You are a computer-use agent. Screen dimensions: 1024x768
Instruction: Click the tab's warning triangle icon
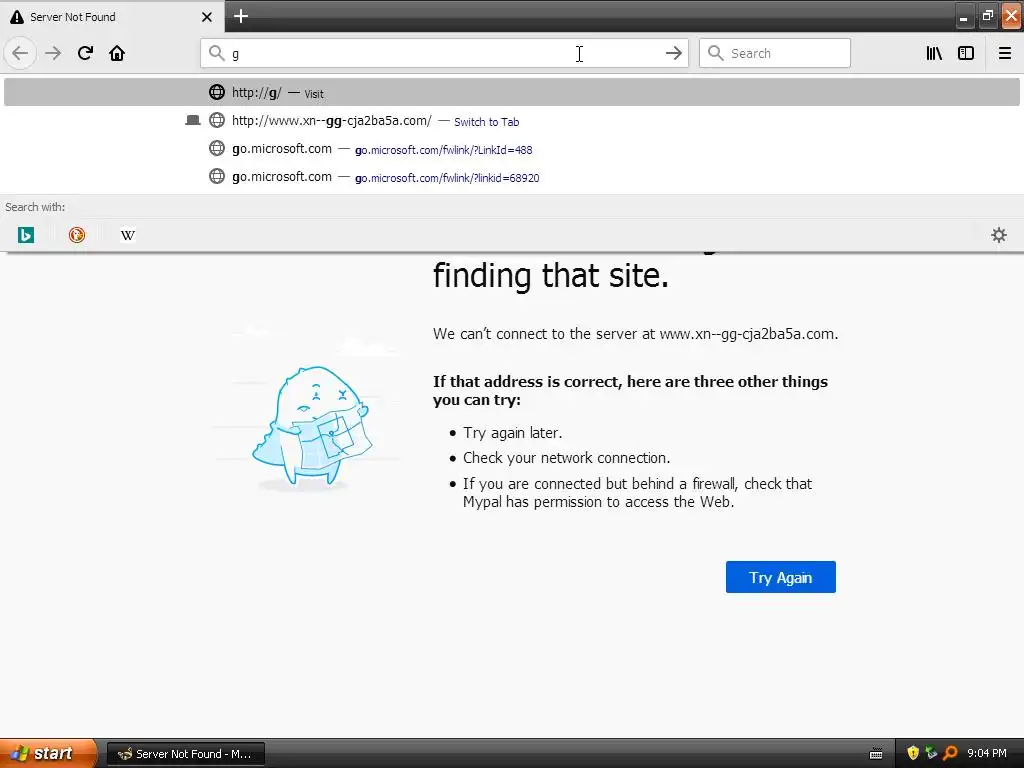[x=17, y=17]
